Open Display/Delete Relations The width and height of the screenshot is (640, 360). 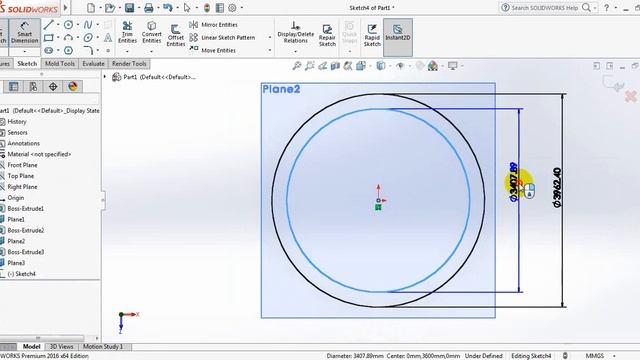296,32
